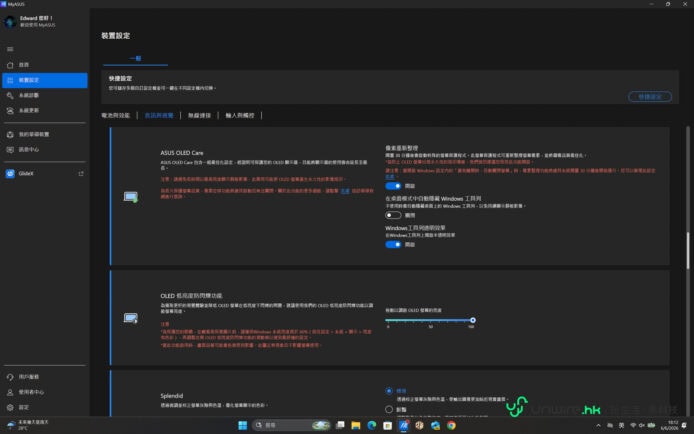The width and height of the screenshot is (694, 434).
Task: Open the 音訊與視覺 sub-tab
Action: [x=159, y=115]
